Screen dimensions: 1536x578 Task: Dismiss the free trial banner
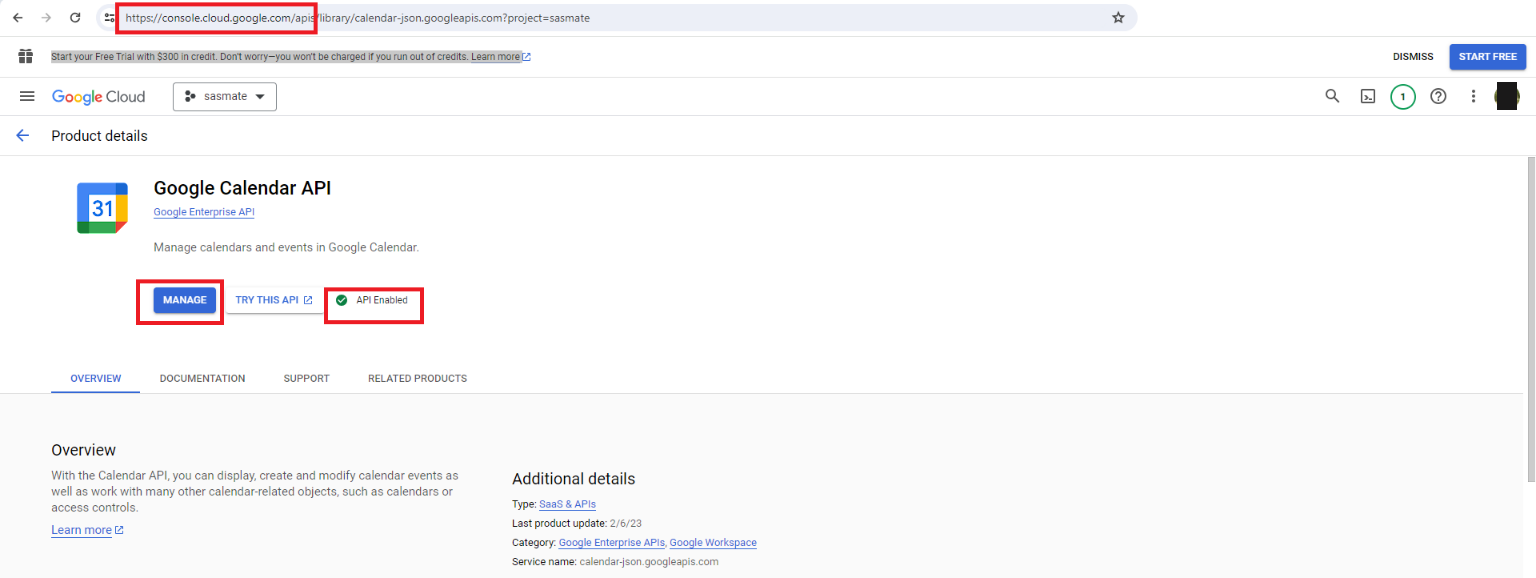(x=1412, y=57)
